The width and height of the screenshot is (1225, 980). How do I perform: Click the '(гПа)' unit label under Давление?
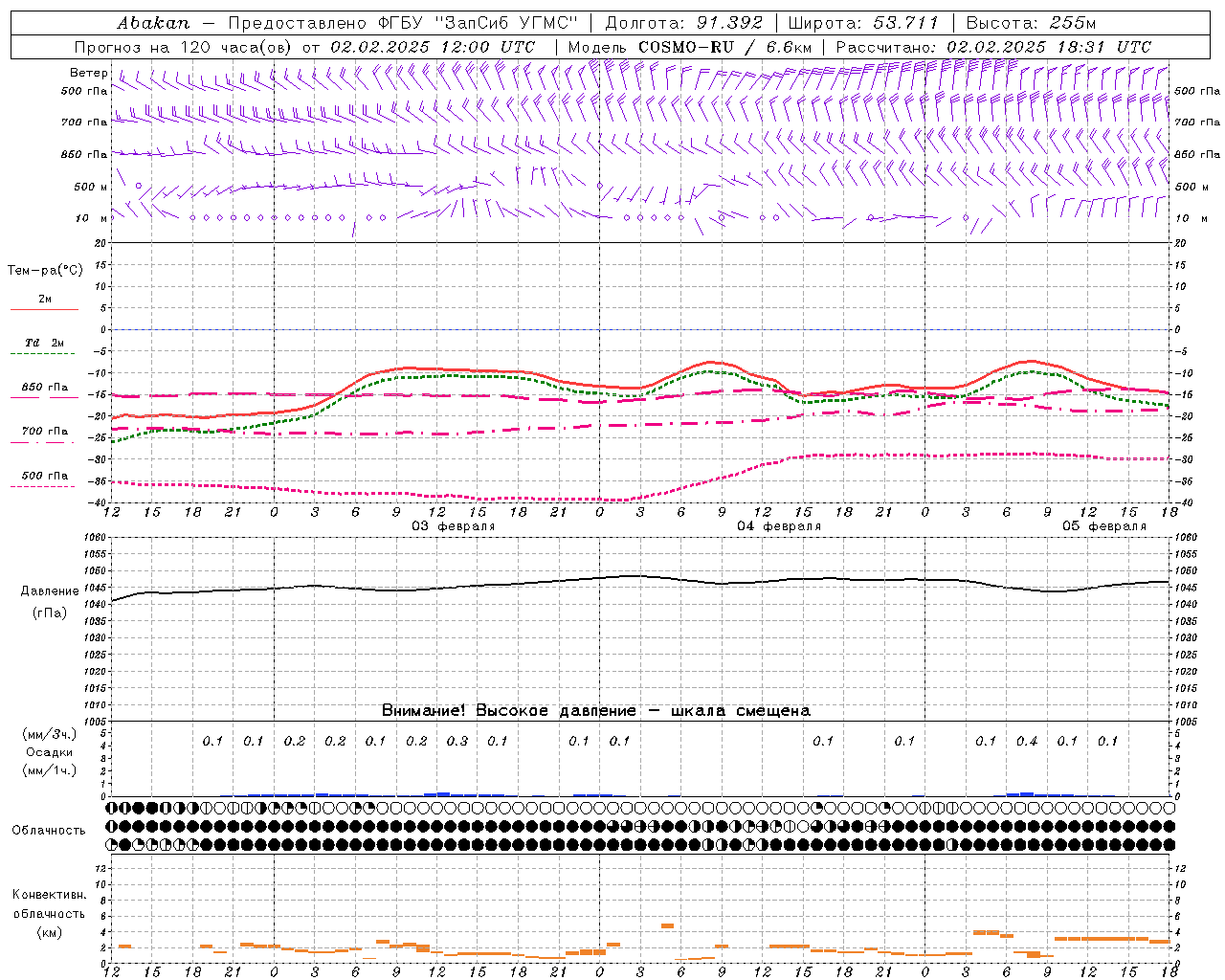click(49, 613)
